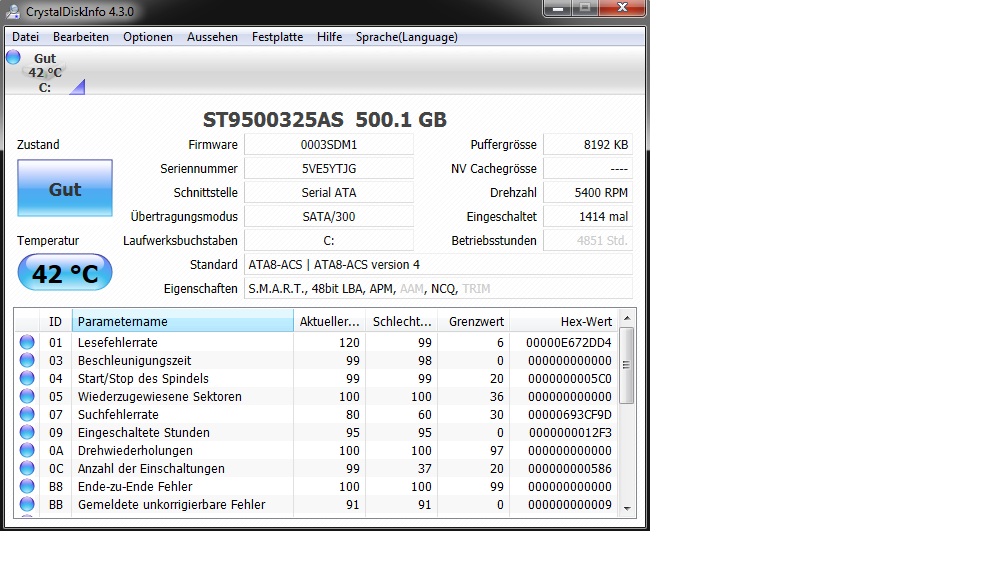Click the empty NV Cachegrösse field
The image size is (1008, 567).
coord(588,168)
